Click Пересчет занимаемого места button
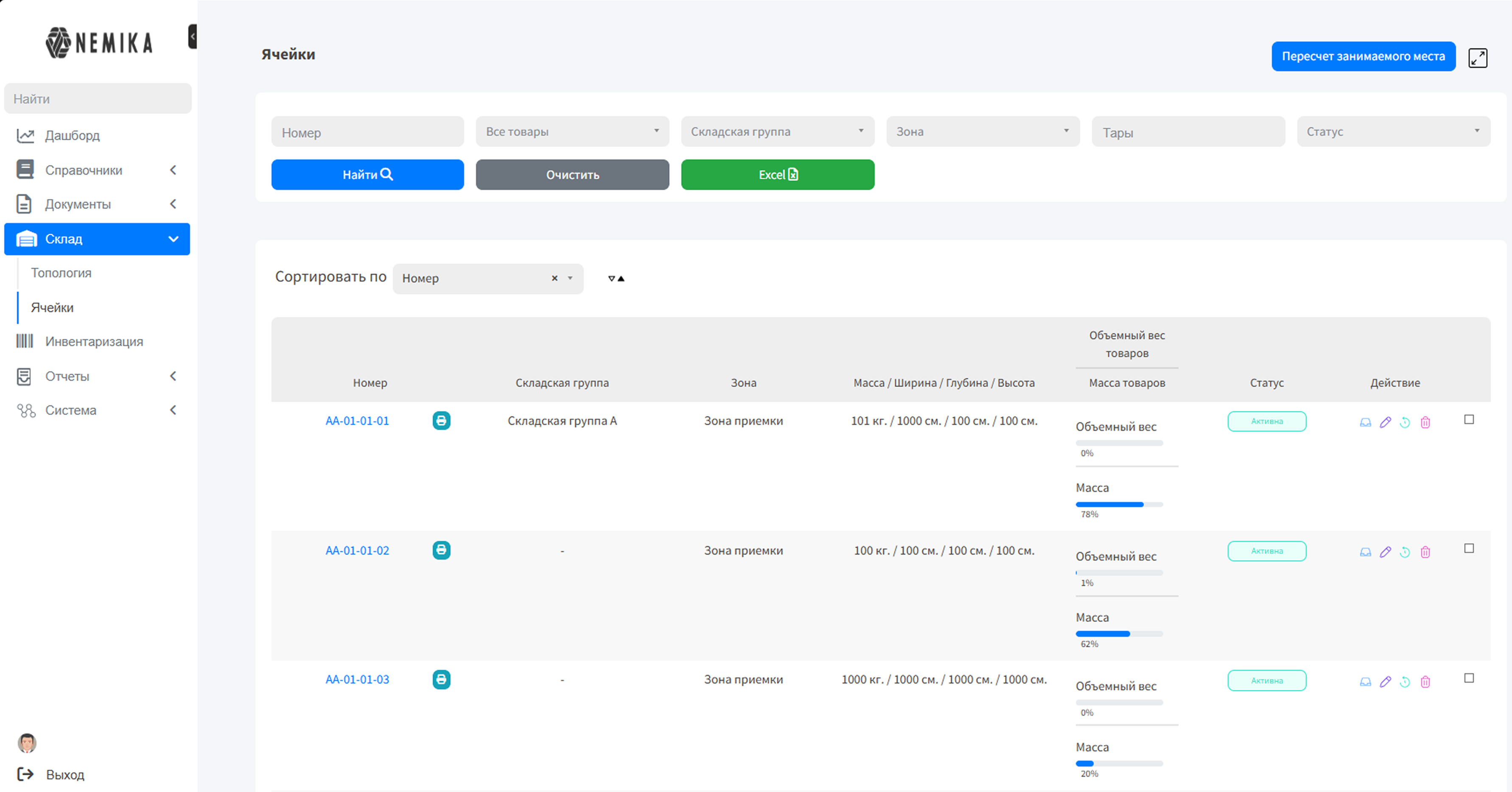1512x792 pixels. 1364,56
